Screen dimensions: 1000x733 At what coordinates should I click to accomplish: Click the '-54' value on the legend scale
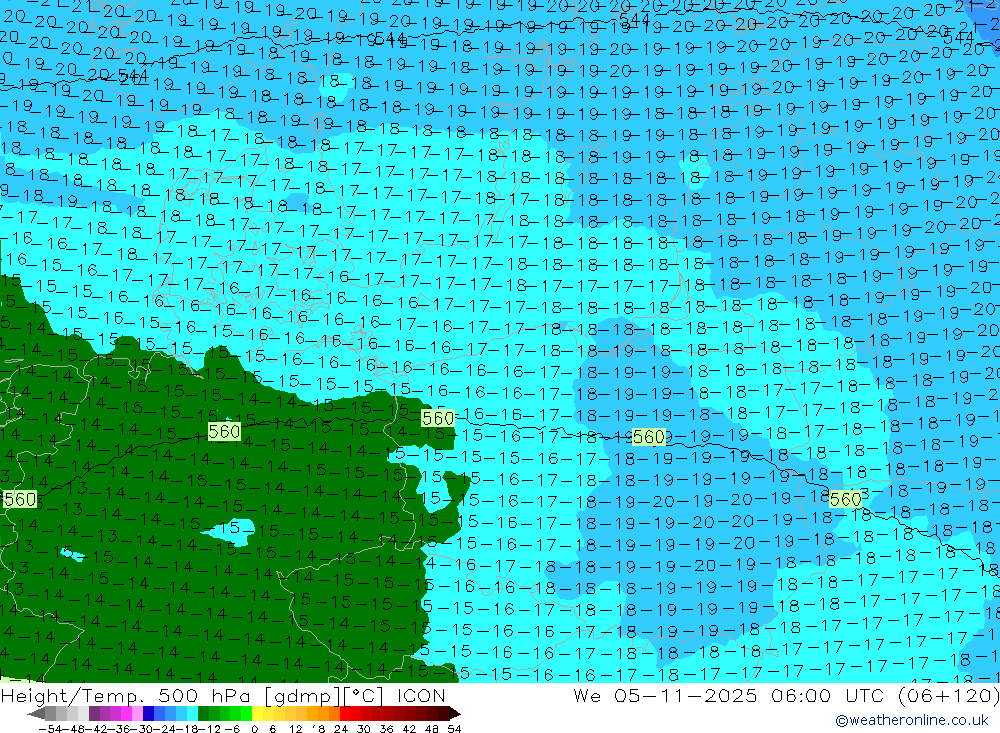pyautogui.click(x=50, y=729)
